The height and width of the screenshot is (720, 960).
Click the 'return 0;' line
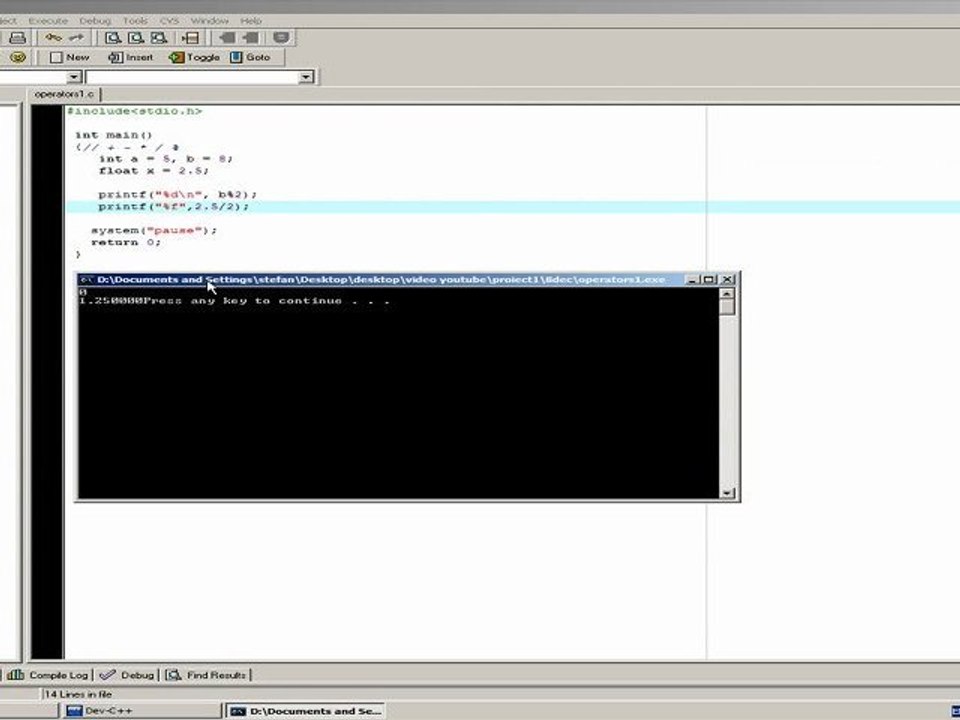coord(126,242)
